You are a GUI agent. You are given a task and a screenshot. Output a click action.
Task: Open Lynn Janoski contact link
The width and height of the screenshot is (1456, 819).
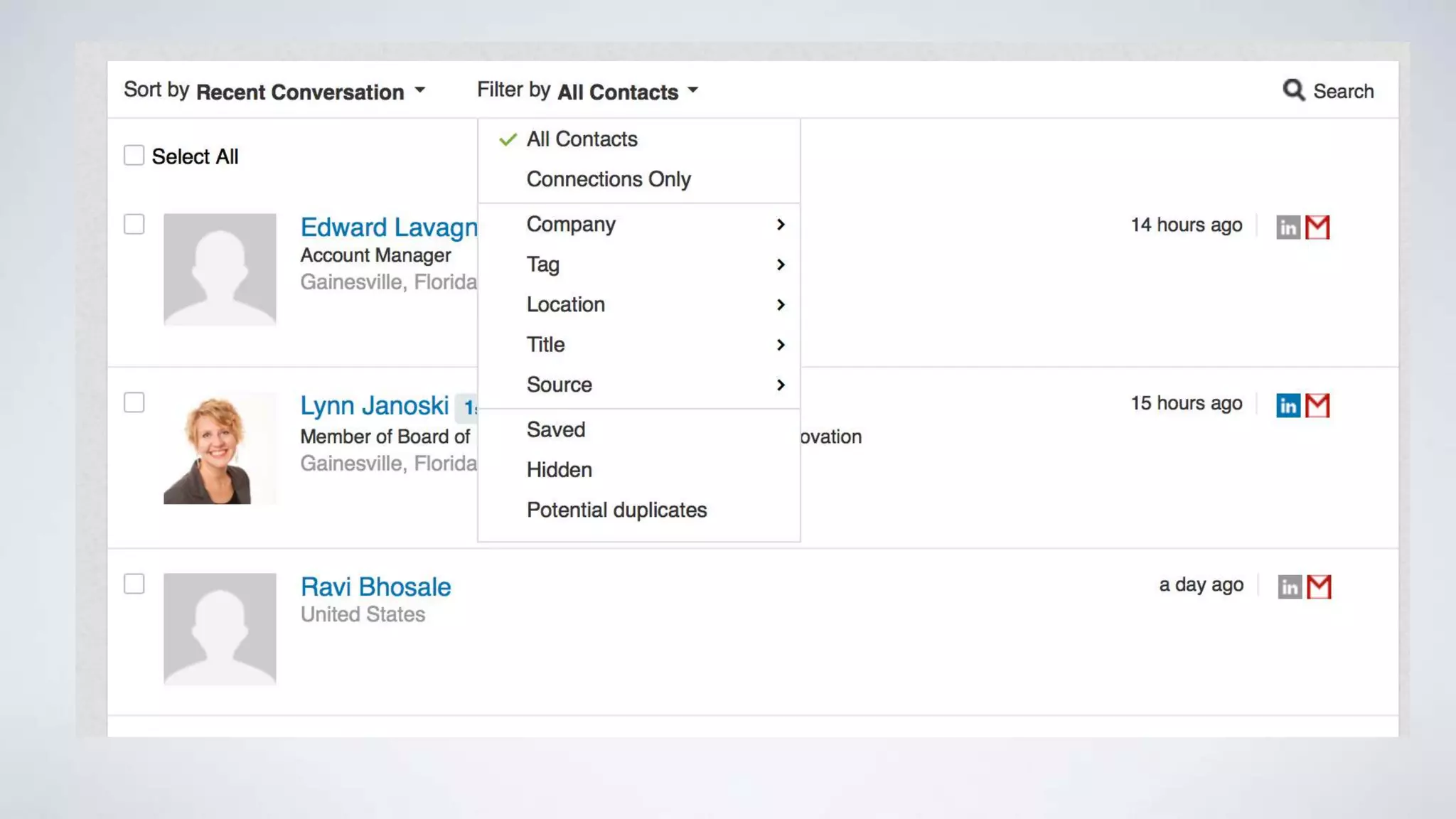374,405
